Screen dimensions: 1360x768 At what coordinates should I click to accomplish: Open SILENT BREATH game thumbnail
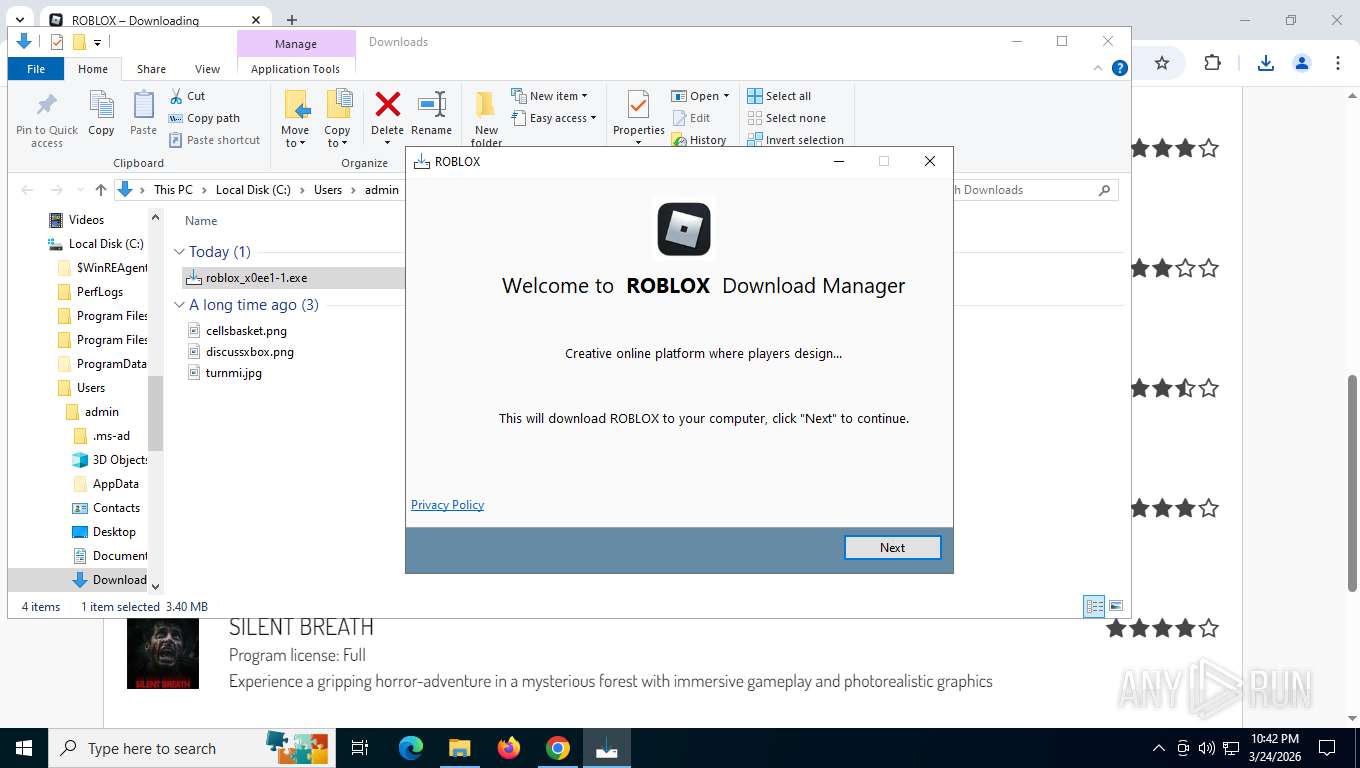(163, 654)
